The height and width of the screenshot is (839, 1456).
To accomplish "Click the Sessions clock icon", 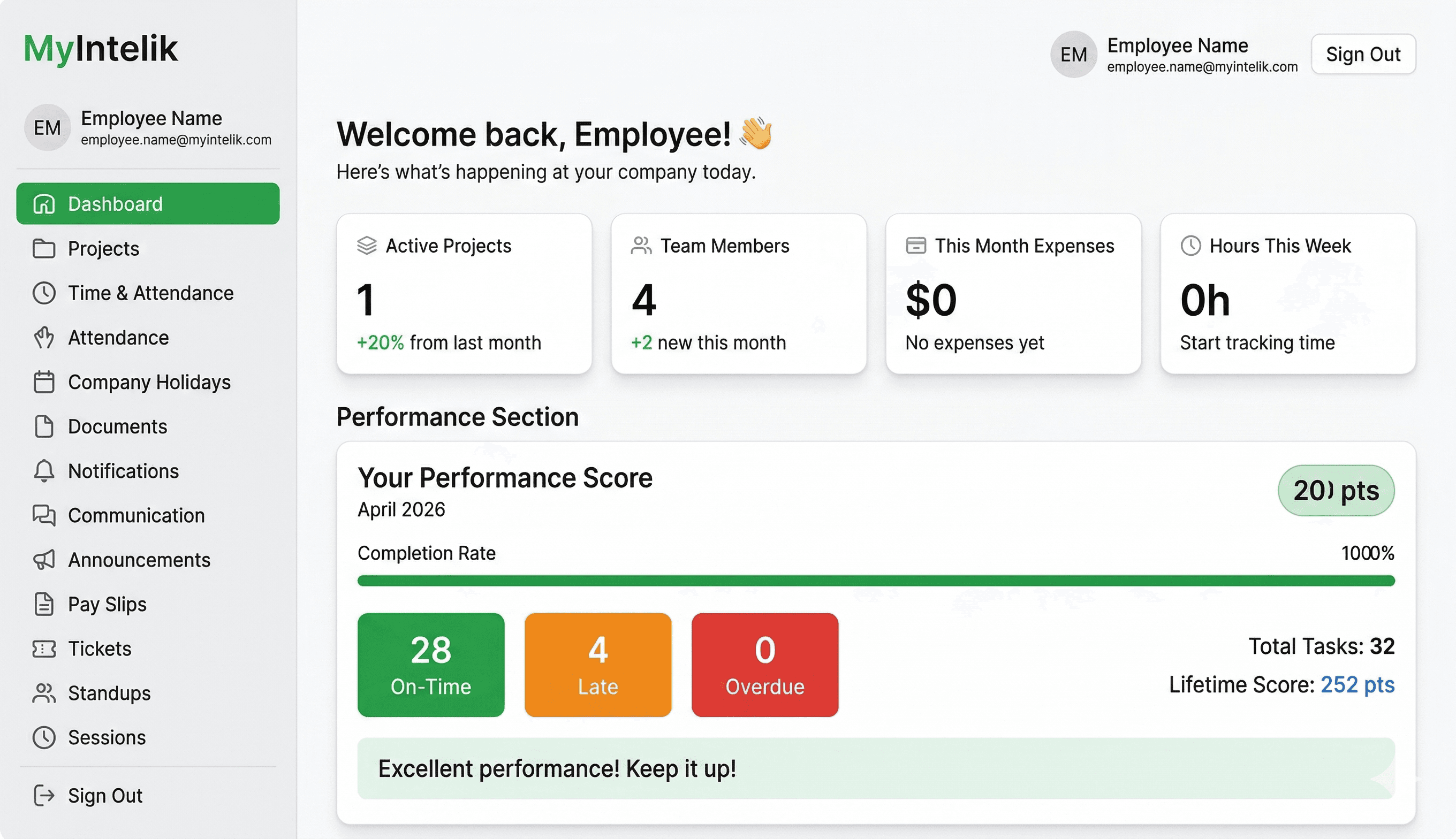I will pyautogui.click(x=43, y=737).
